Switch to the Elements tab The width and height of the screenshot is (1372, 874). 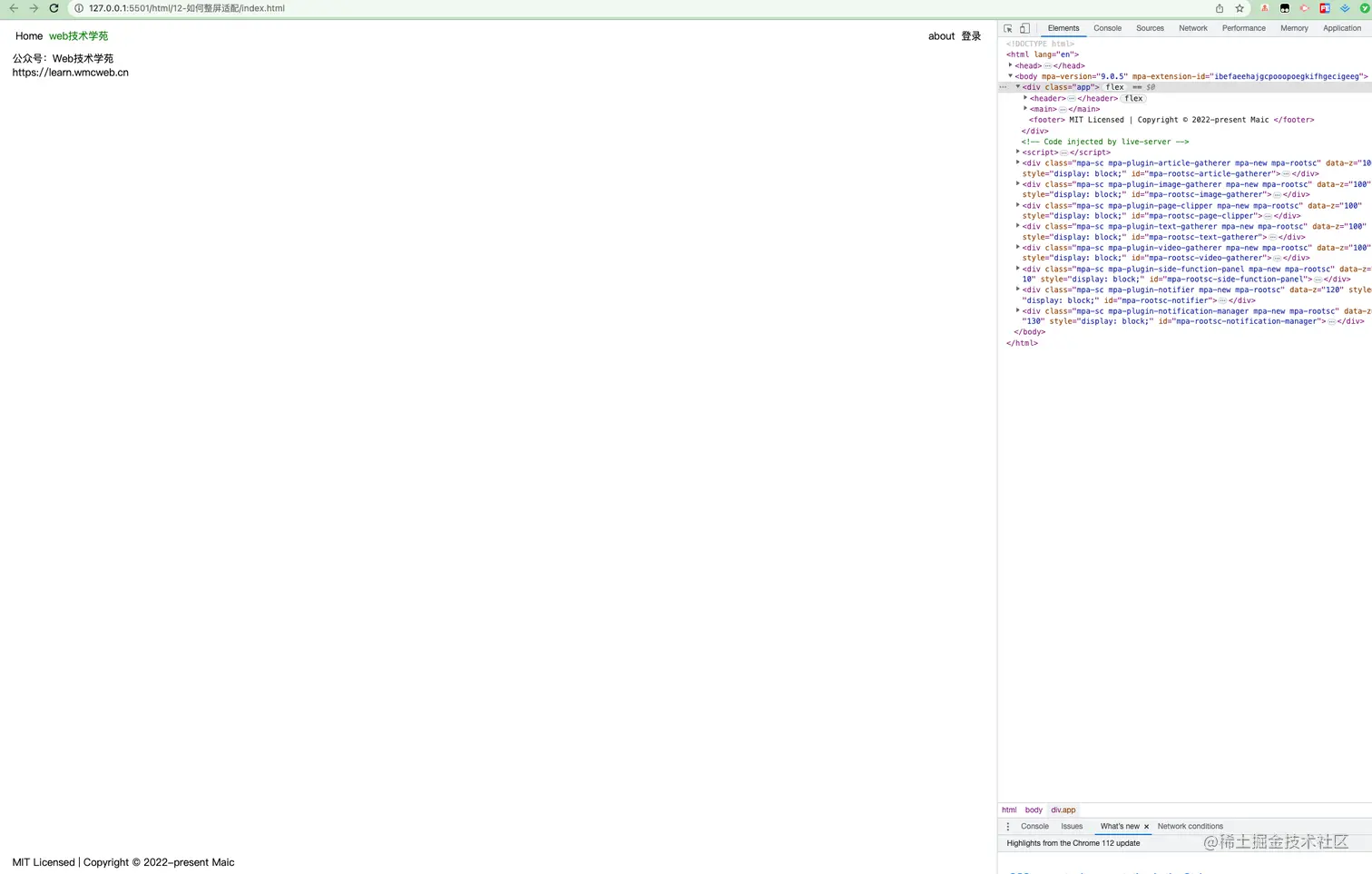tap(1063, 28)
